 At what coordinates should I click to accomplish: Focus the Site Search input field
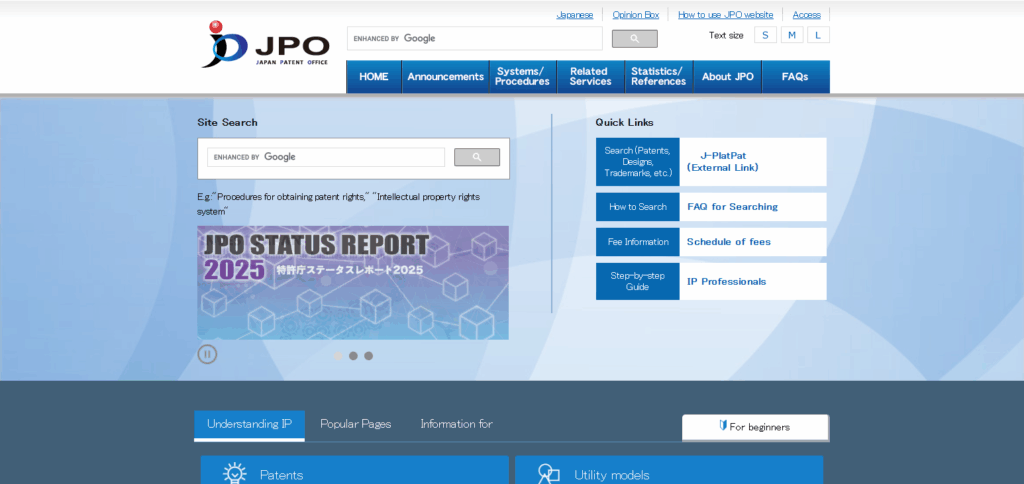[326, 157]
